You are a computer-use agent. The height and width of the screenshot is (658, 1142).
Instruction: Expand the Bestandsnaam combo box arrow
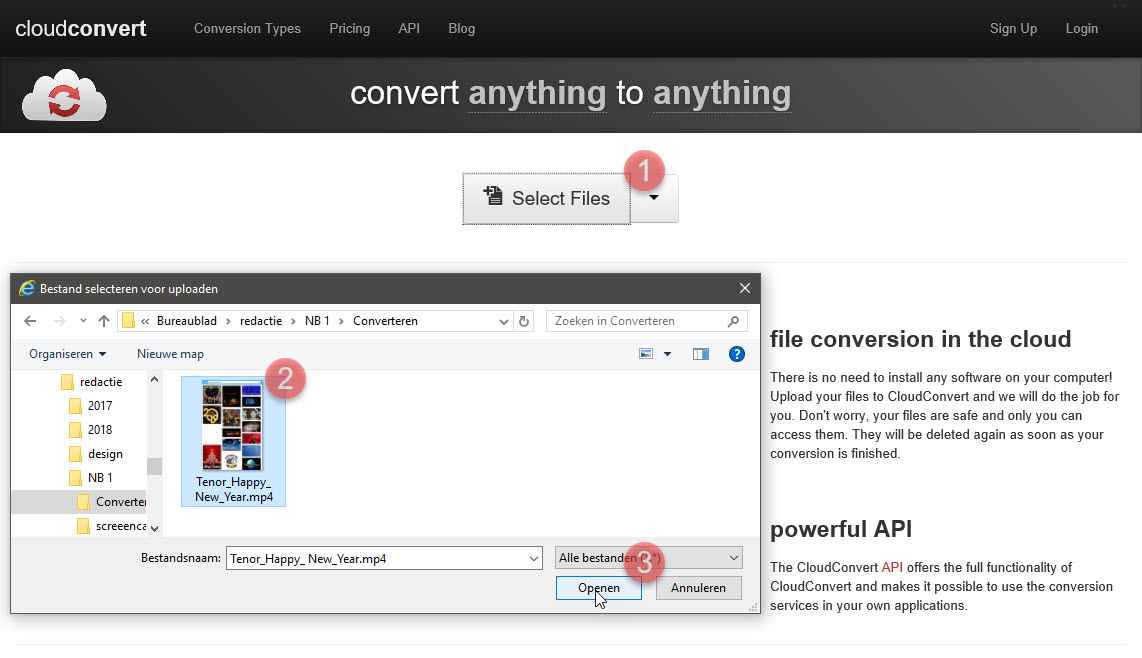533,558
